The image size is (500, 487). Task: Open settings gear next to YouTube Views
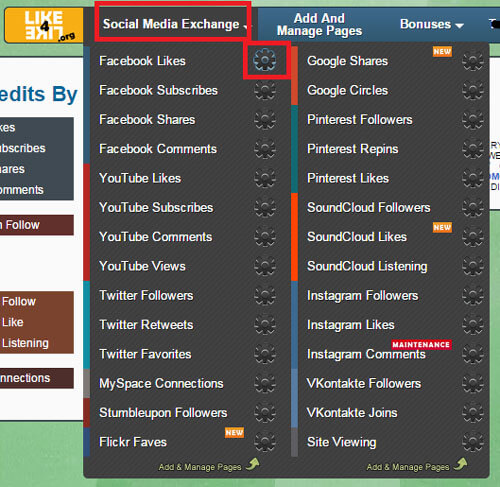[x=265, y=266]
